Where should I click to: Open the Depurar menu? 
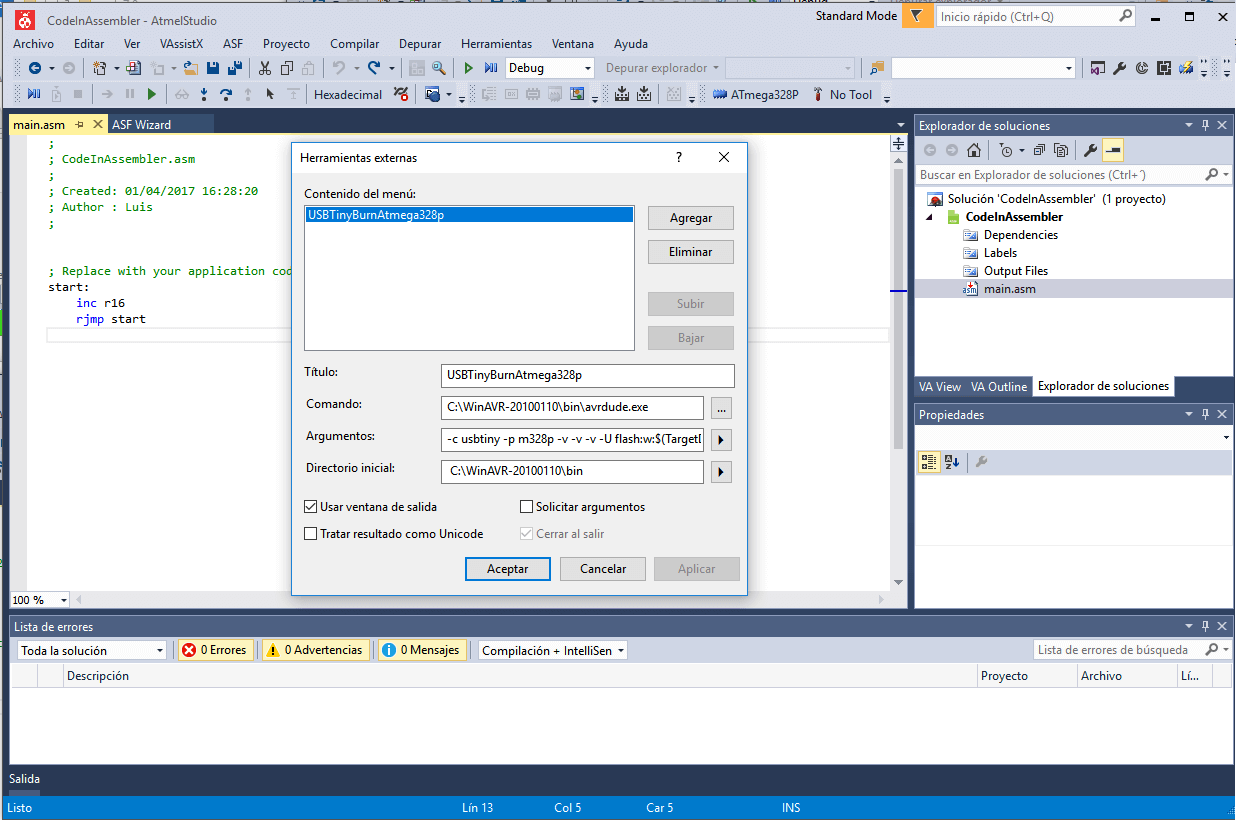pos(420,44)
